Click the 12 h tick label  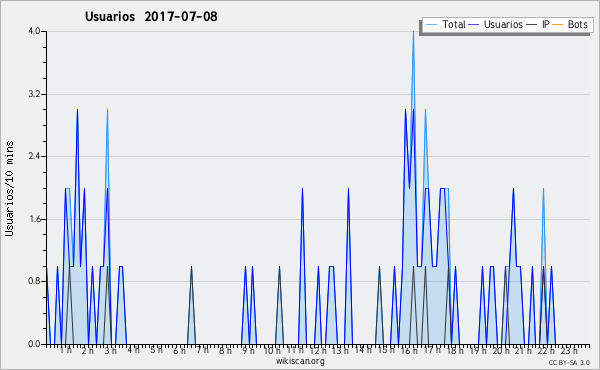point(318,350)
